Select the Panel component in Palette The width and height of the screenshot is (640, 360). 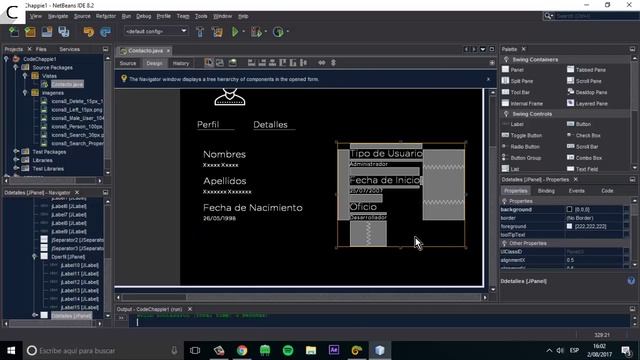pos(513,70)
